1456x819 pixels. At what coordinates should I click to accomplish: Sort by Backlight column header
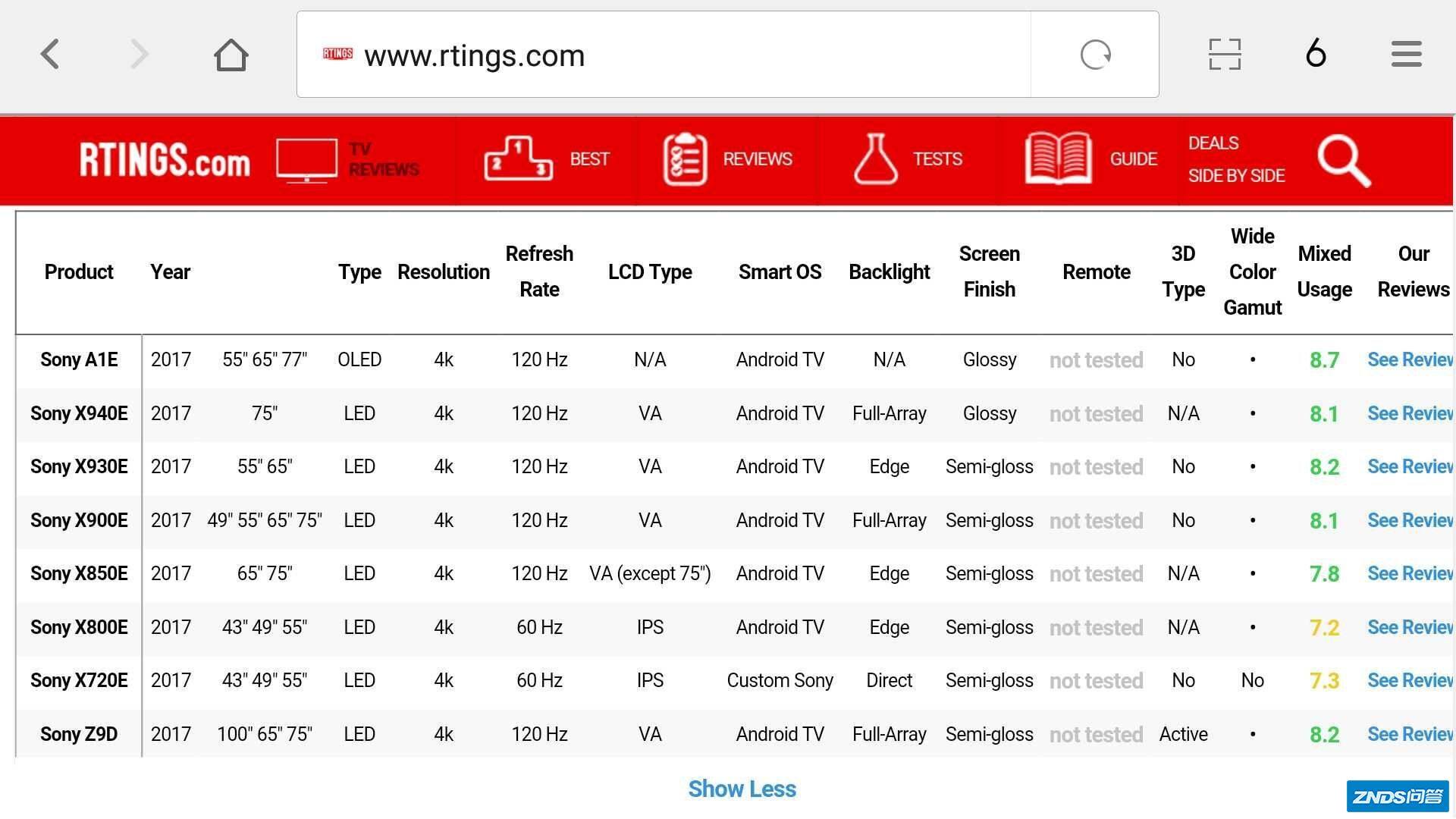889,272
